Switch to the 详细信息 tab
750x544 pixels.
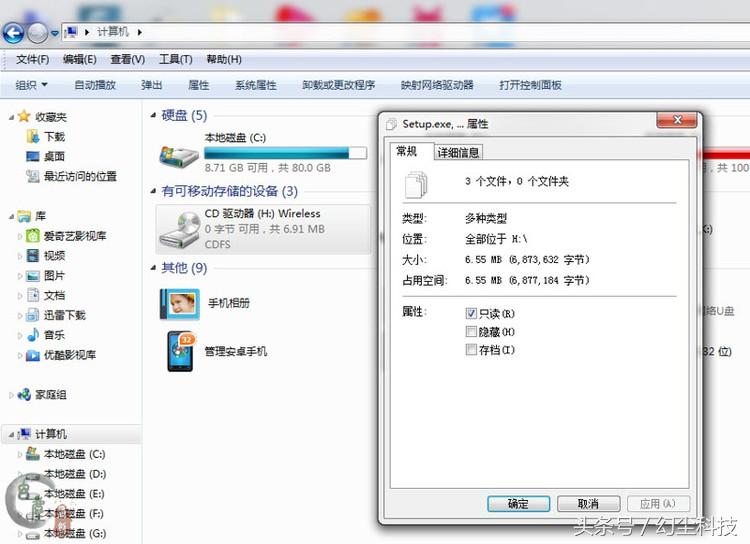(458, 153)
